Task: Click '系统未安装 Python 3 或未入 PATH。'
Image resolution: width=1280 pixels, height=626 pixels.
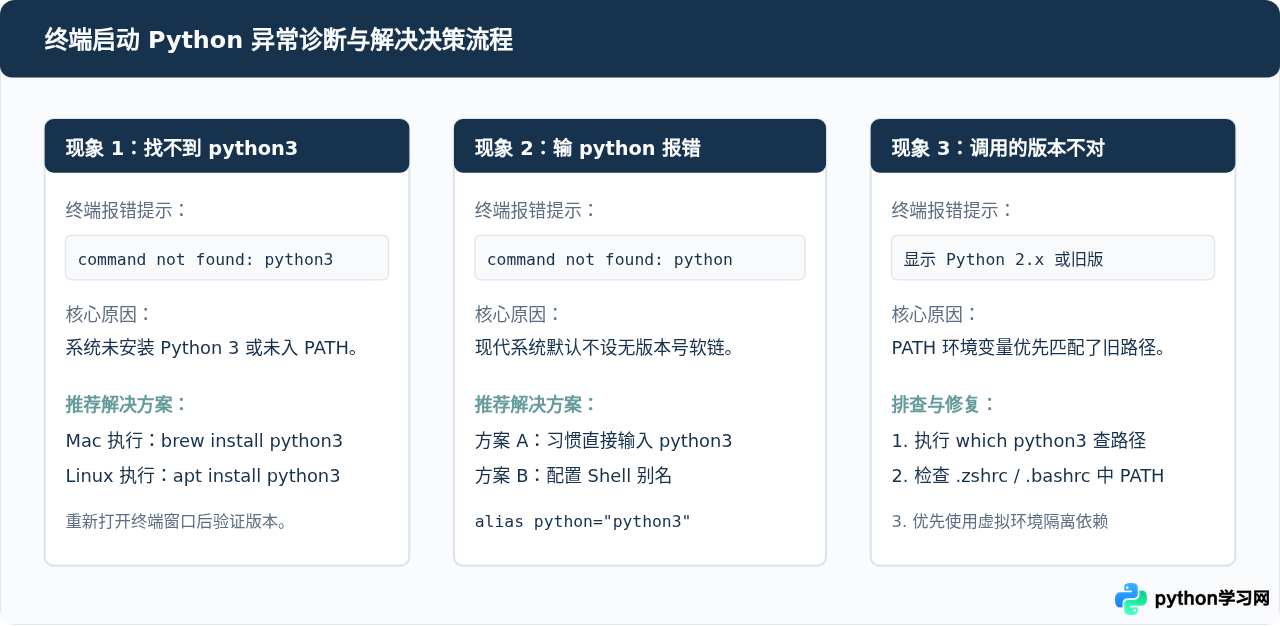Action: tap(212, 348)
